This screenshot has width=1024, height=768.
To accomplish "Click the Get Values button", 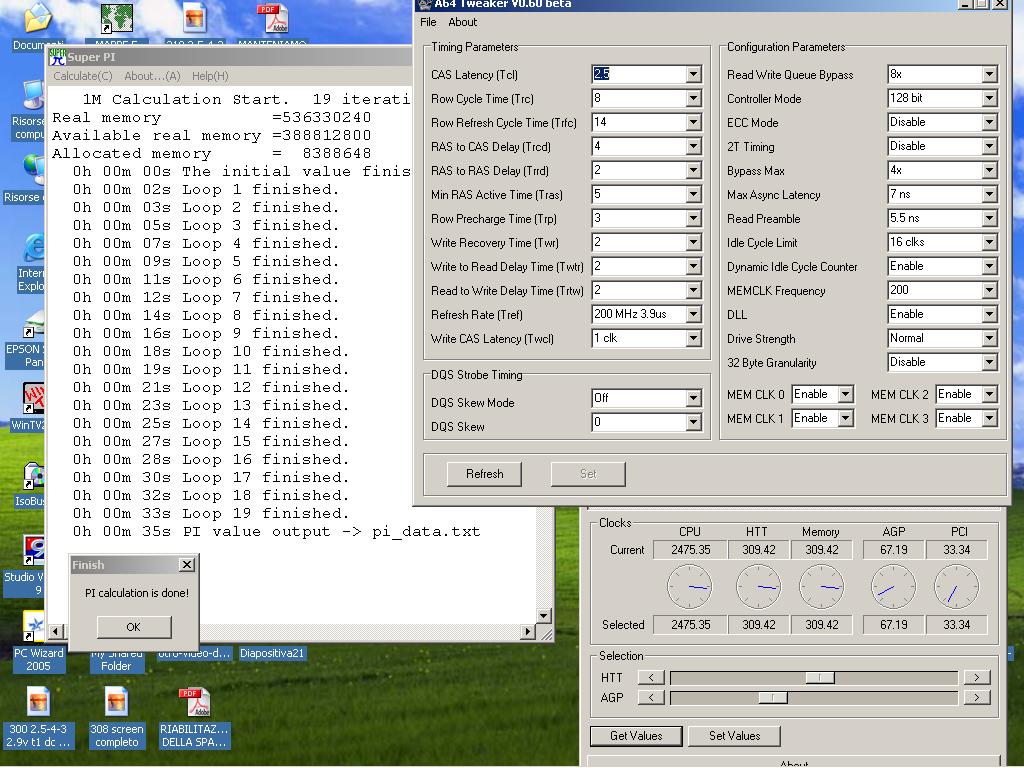I will point(636,735).
